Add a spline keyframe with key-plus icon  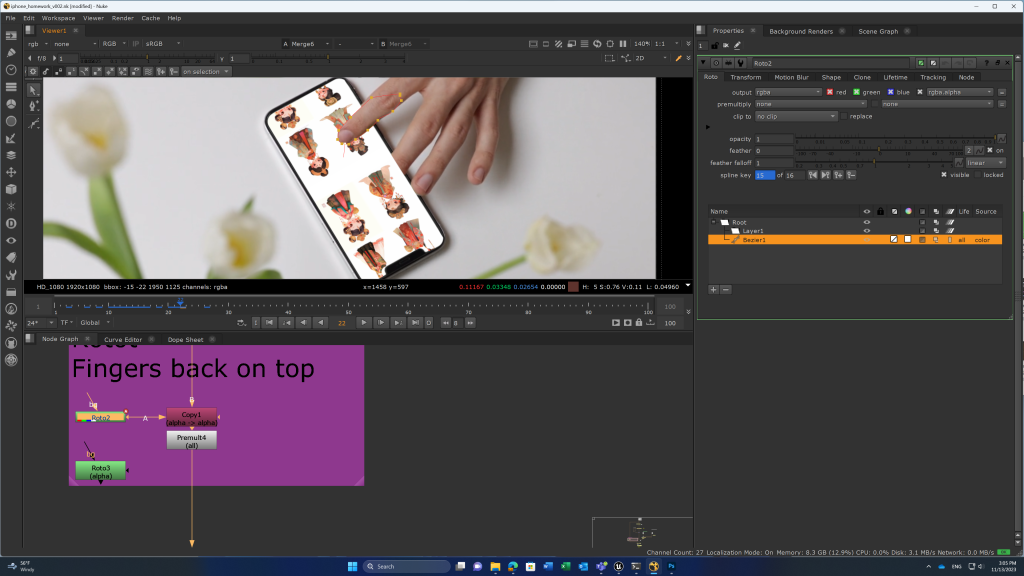(x=839, y=175)
